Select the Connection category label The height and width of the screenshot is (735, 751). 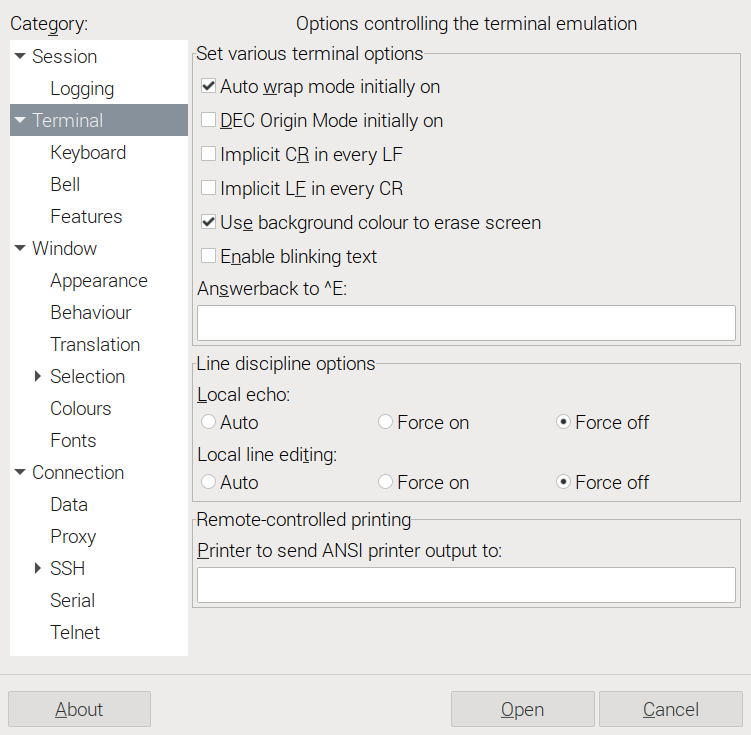point(78,472)
